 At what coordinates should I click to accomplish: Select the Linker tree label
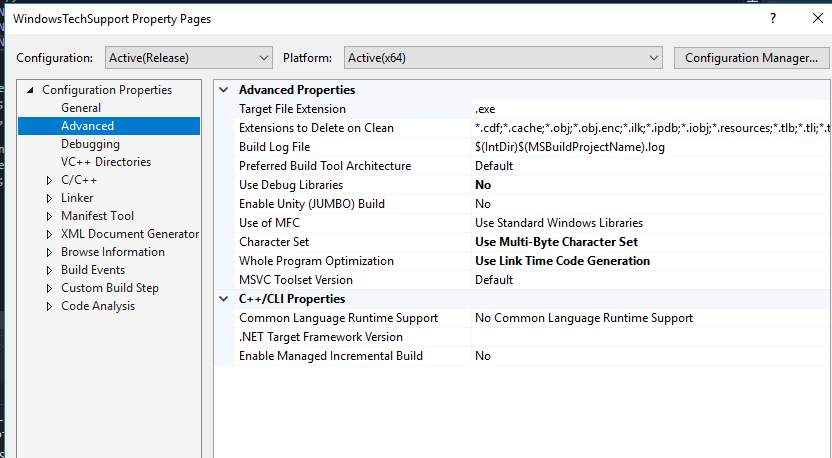77,198
